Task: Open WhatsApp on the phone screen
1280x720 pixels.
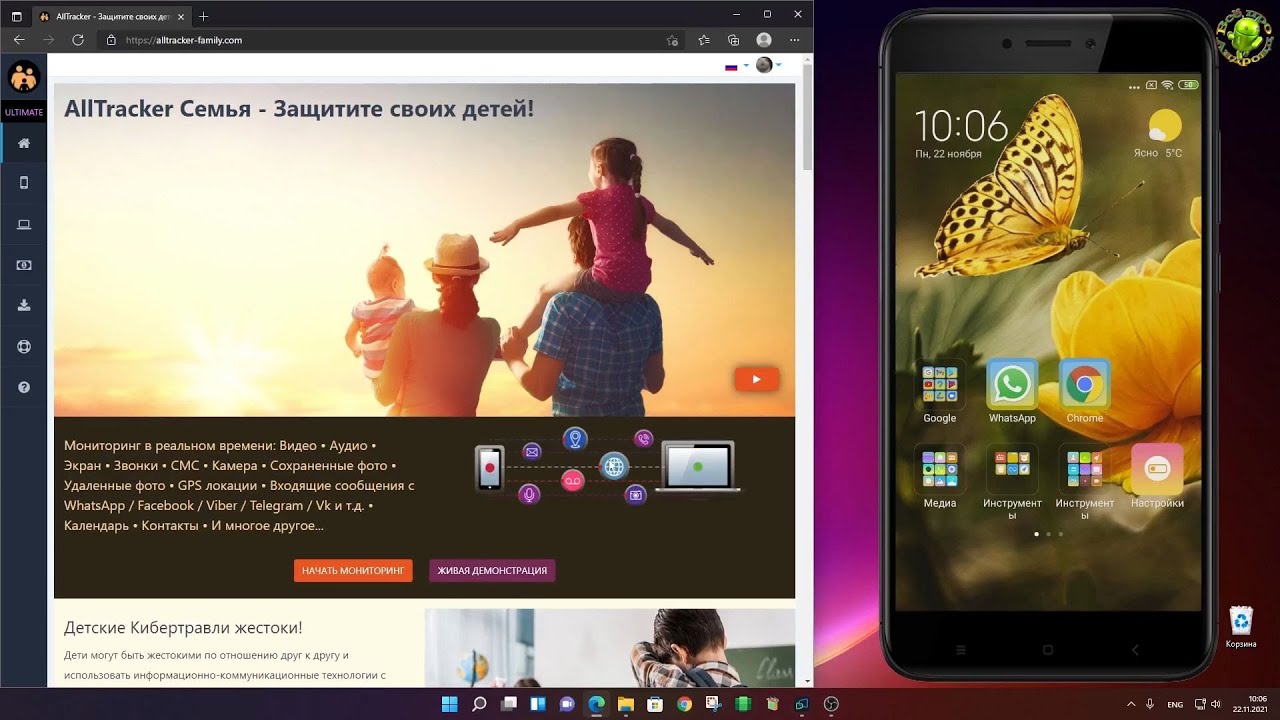Action: point(1012,385)
